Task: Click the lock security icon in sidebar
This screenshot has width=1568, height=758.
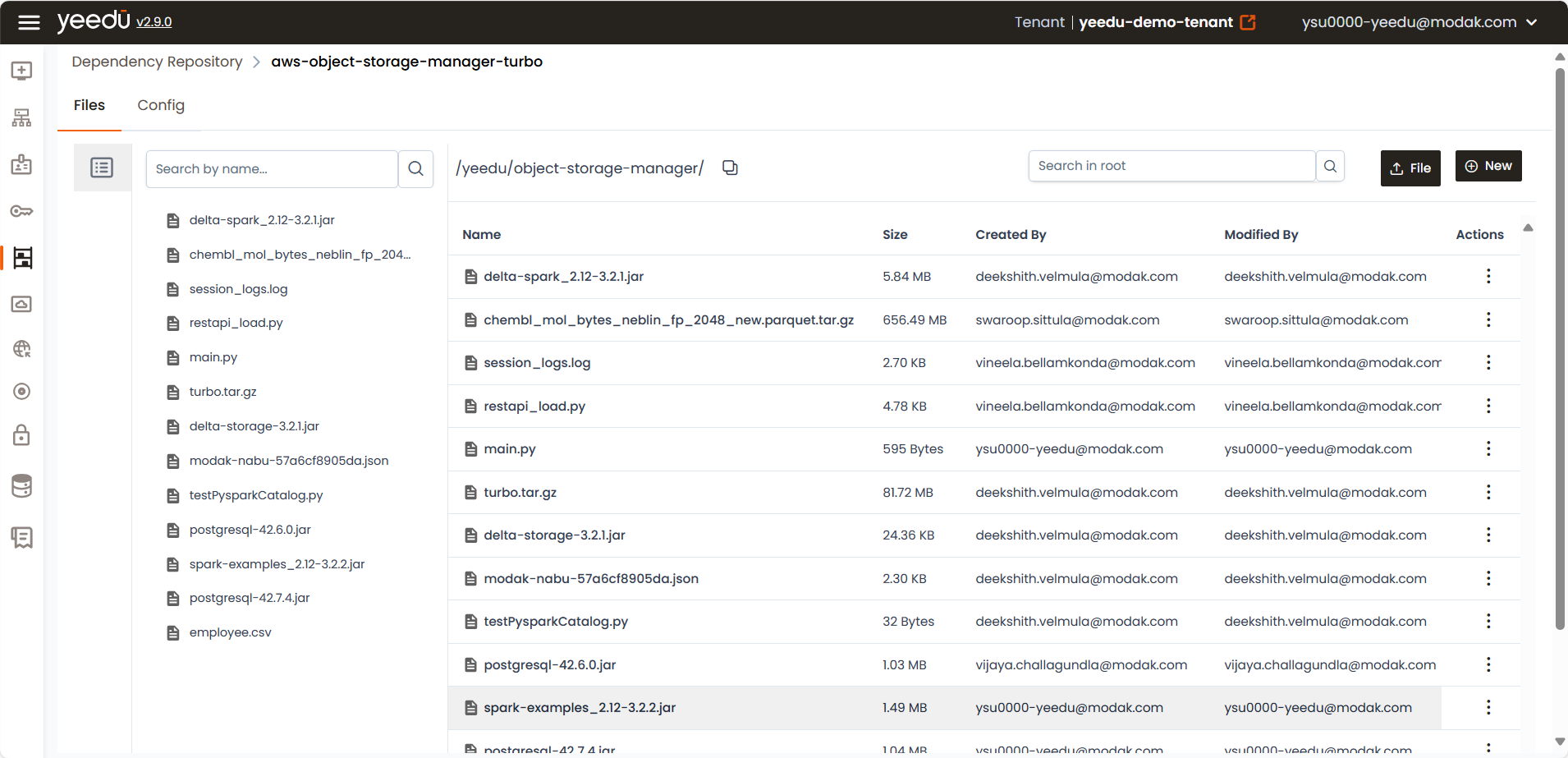Action: tap(22, 435)
